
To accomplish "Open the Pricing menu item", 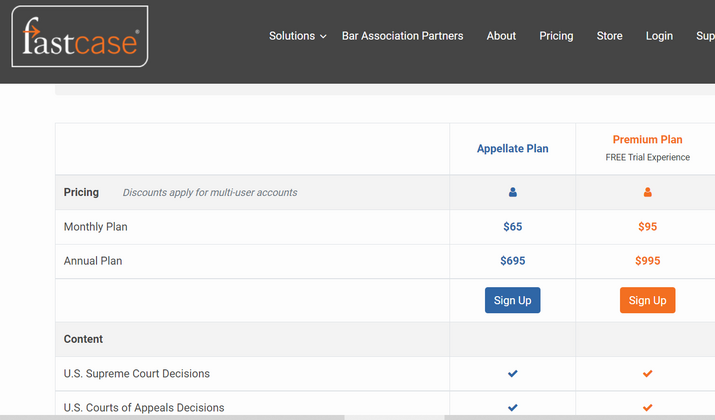I will pos(556,36).
